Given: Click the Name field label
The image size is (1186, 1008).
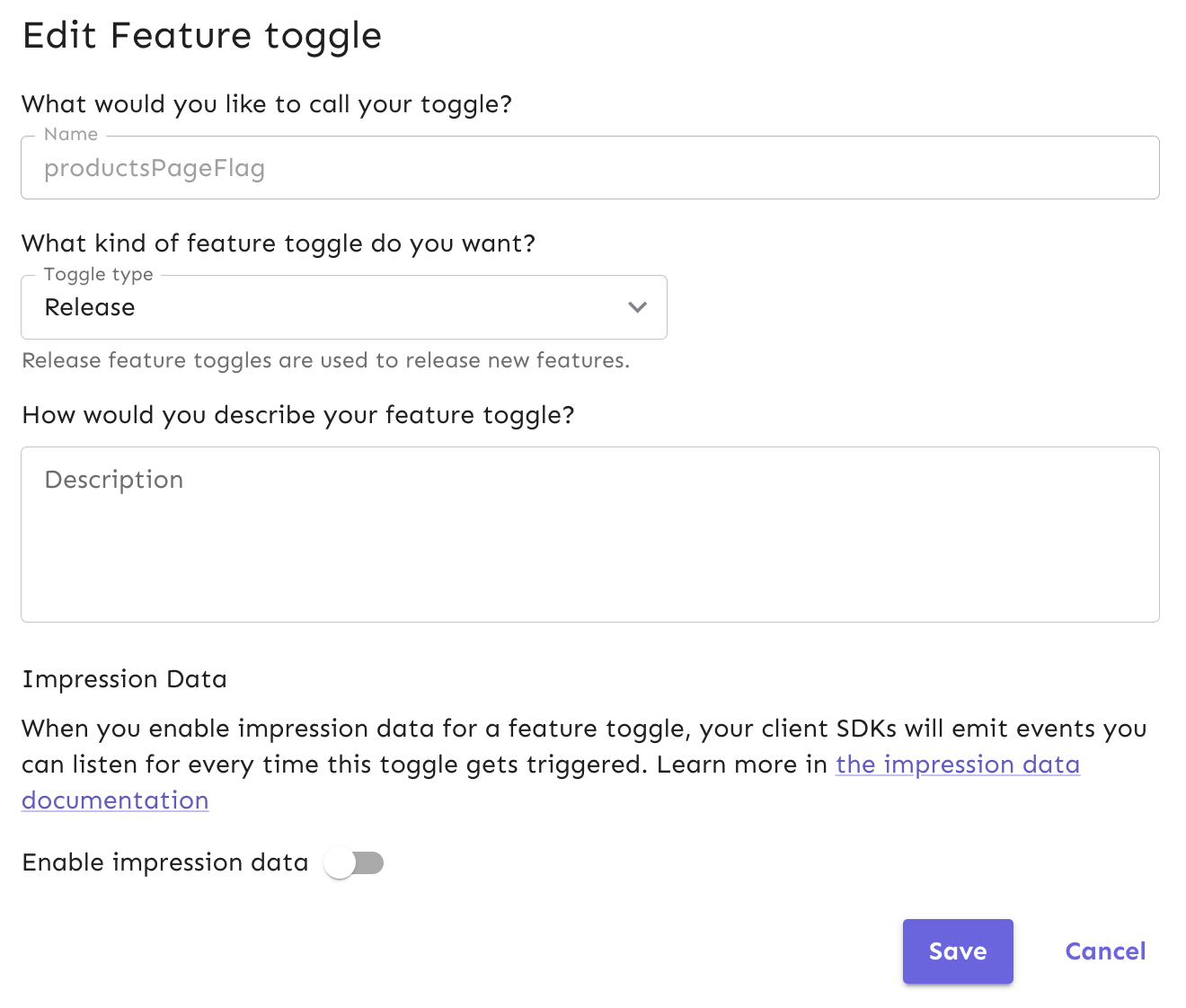Looking at the screenshot, I should click(x=70, y=134).
